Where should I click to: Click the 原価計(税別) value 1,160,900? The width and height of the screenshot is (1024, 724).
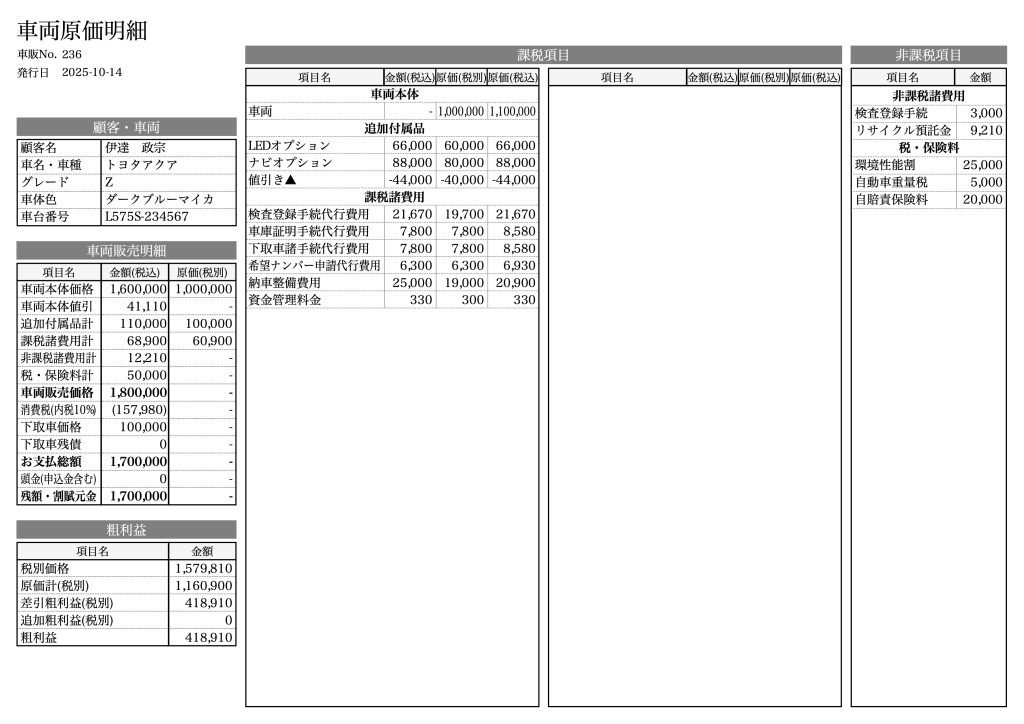click(204, 586)
